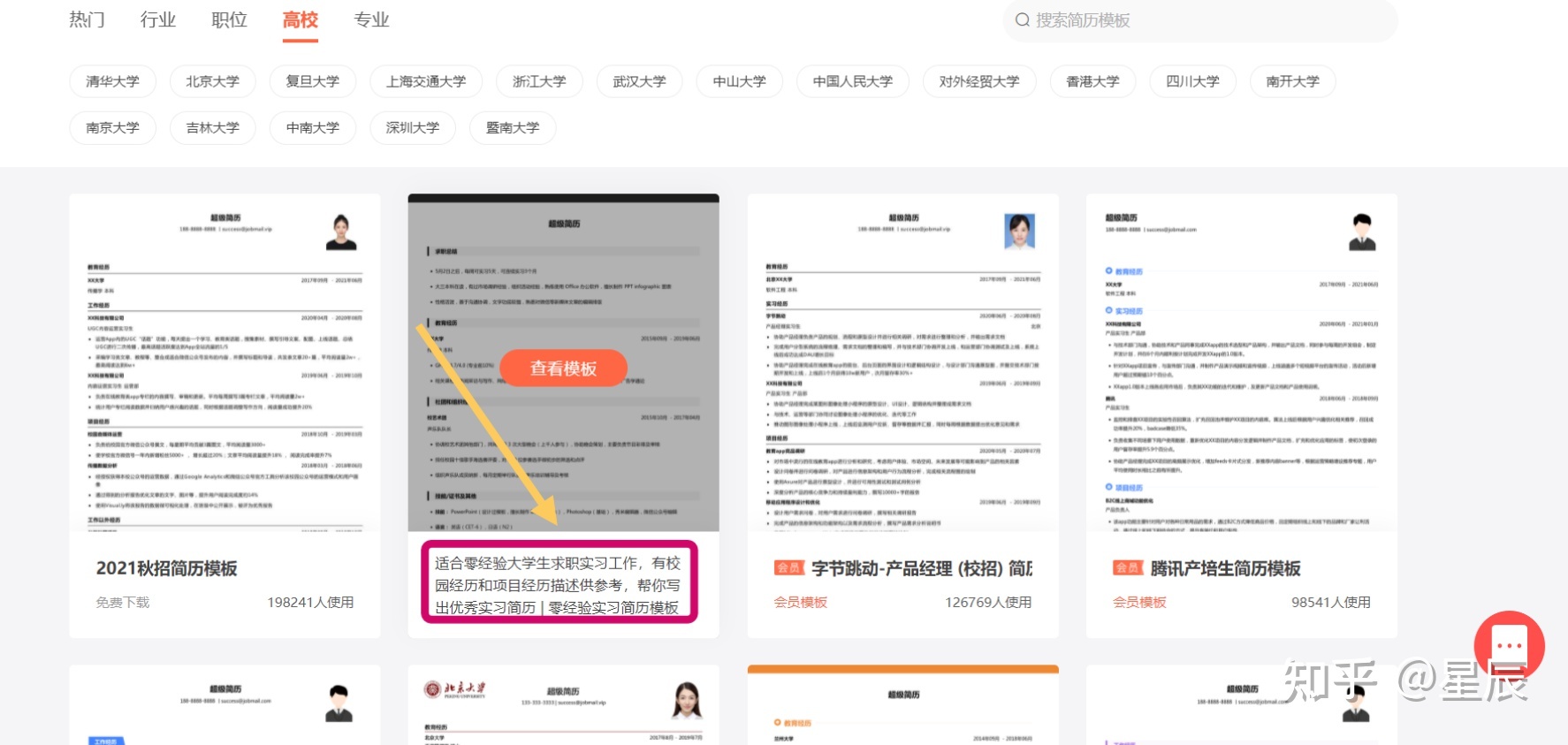1568x745 pixels.
Task: Click the orange 查看模板 button
Action: (563, 368)
